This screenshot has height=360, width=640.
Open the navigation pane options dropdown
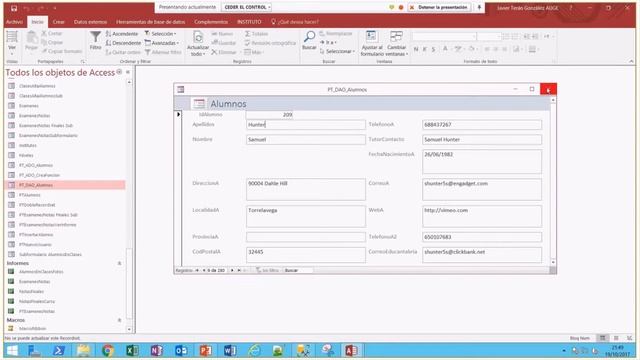point(119,72)
